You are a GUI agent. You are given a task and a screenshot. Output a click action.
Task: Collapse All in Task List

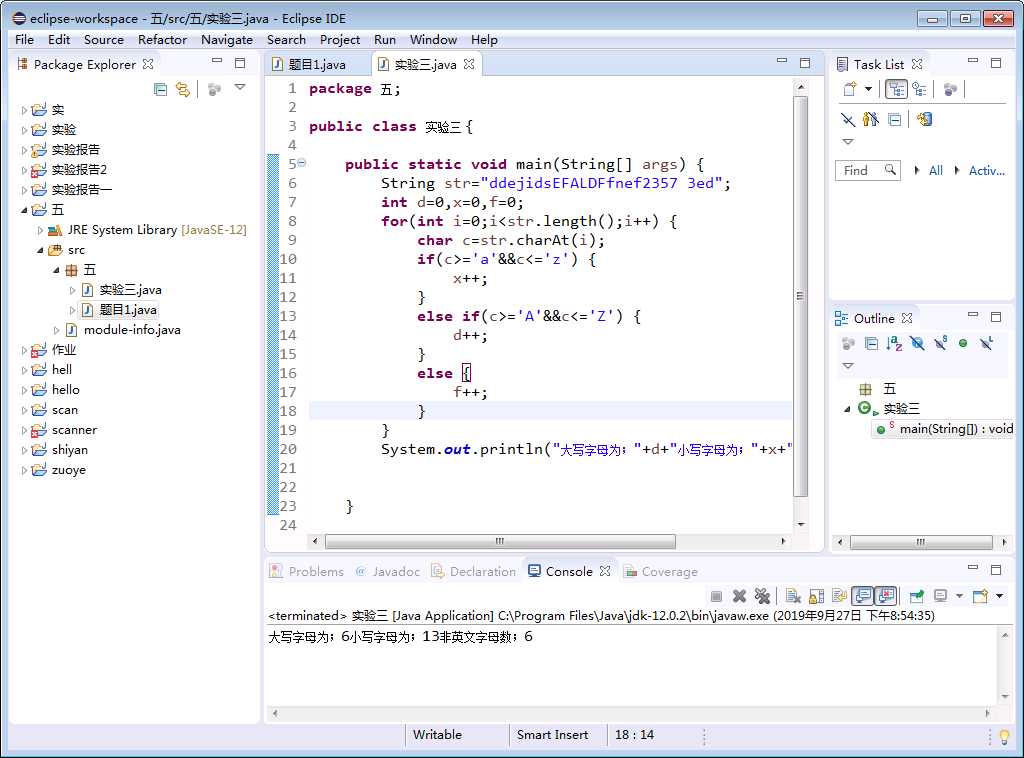(895, 119)
